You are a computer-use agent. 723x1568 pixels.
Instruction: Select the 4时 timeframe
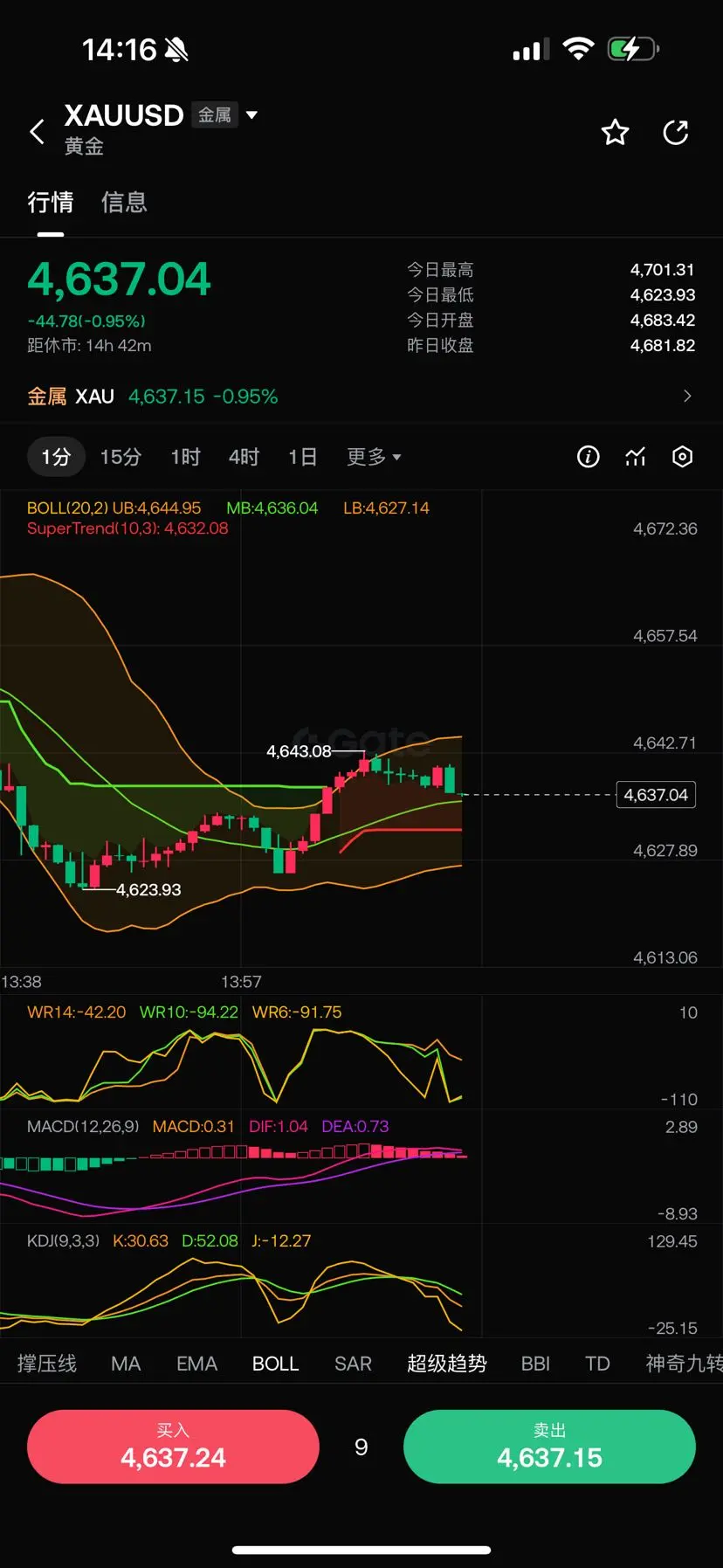[x=244, y=457]
